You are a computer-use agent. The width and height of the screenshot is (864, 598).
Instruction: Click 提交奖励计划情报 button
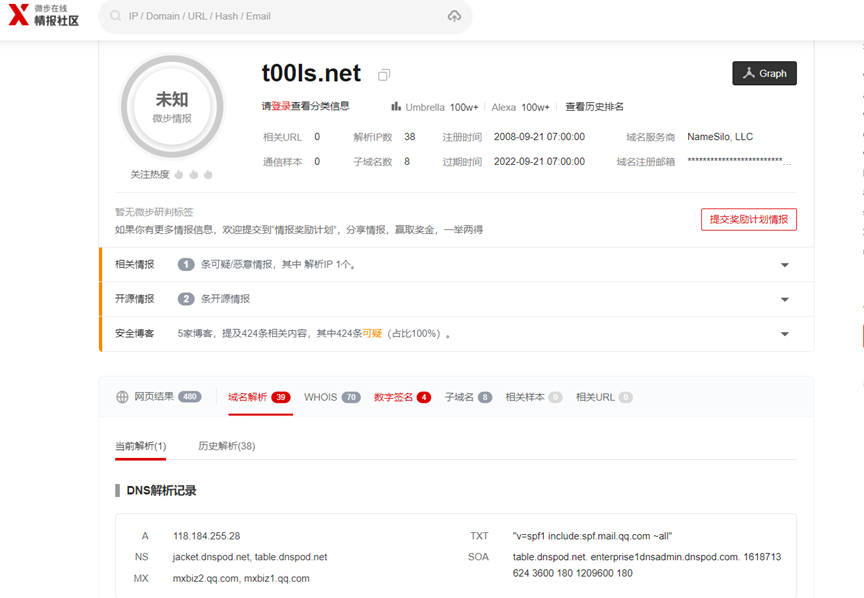pos(748,220)
